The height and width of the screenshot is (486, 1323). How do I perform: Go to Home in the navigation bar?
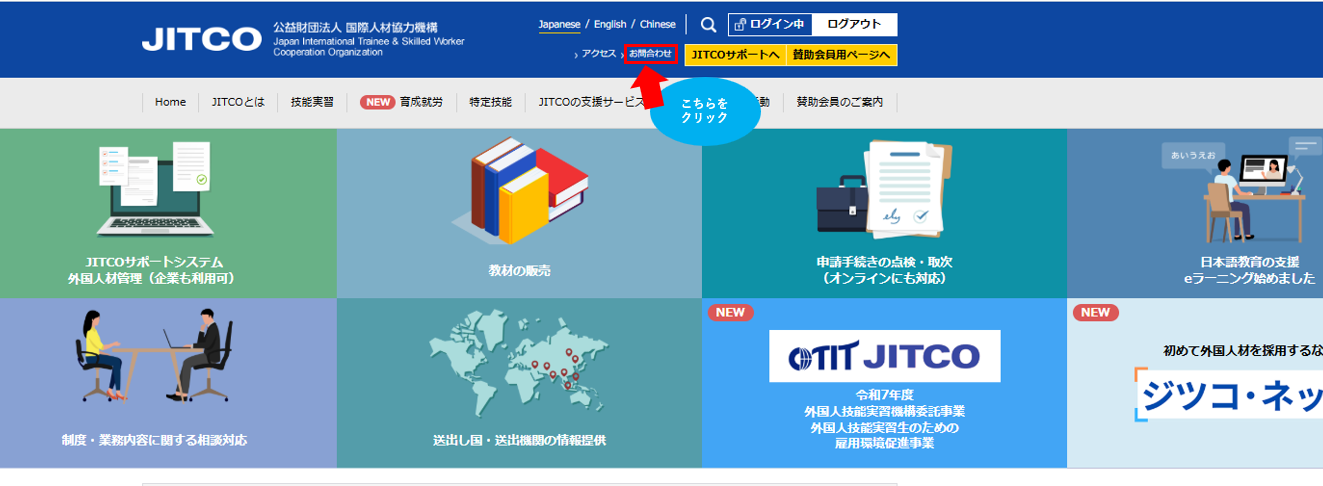170,102
